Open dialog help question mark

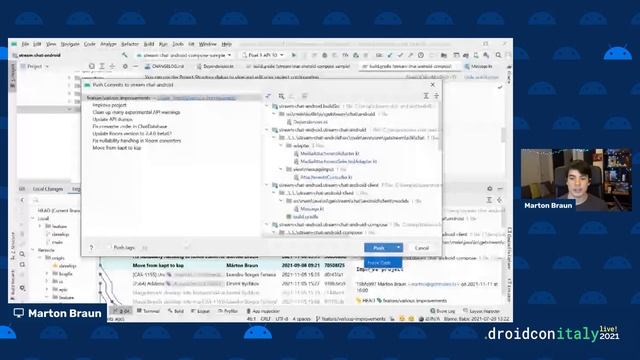coord(91,248)
